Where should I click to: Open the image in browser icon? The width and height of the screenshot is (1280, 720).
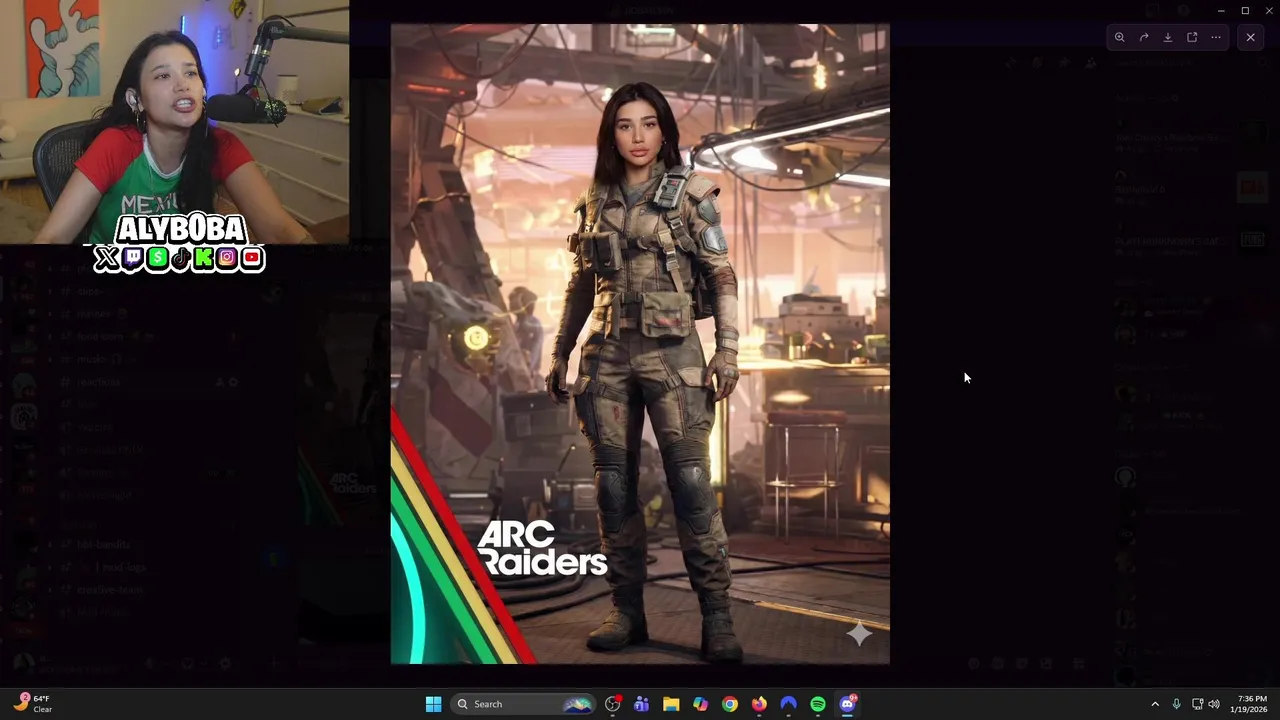point(1192,37)
